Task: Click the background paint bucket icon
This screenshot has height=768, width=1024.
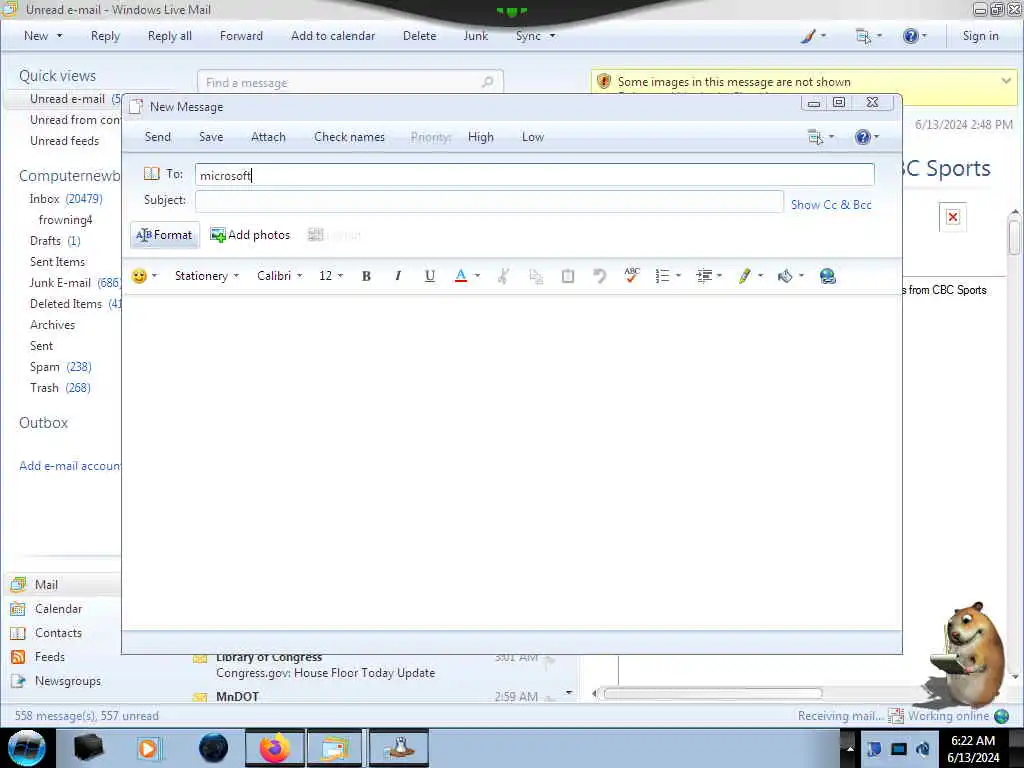Action: click(x=785, y=276)
